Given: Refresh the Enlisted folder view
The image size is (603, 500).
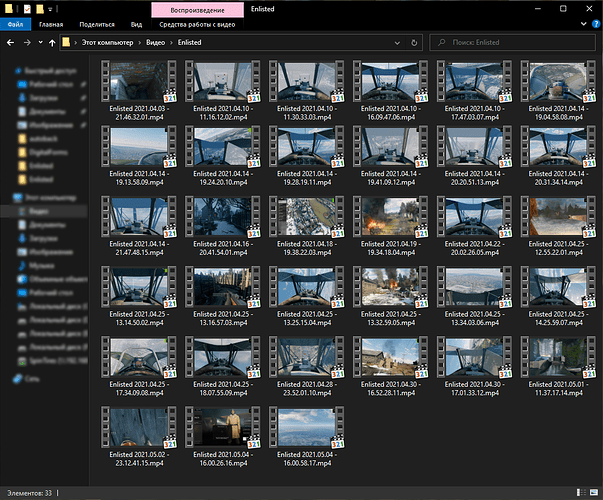Looking at the screenshot, I should (x=414, y=43).
